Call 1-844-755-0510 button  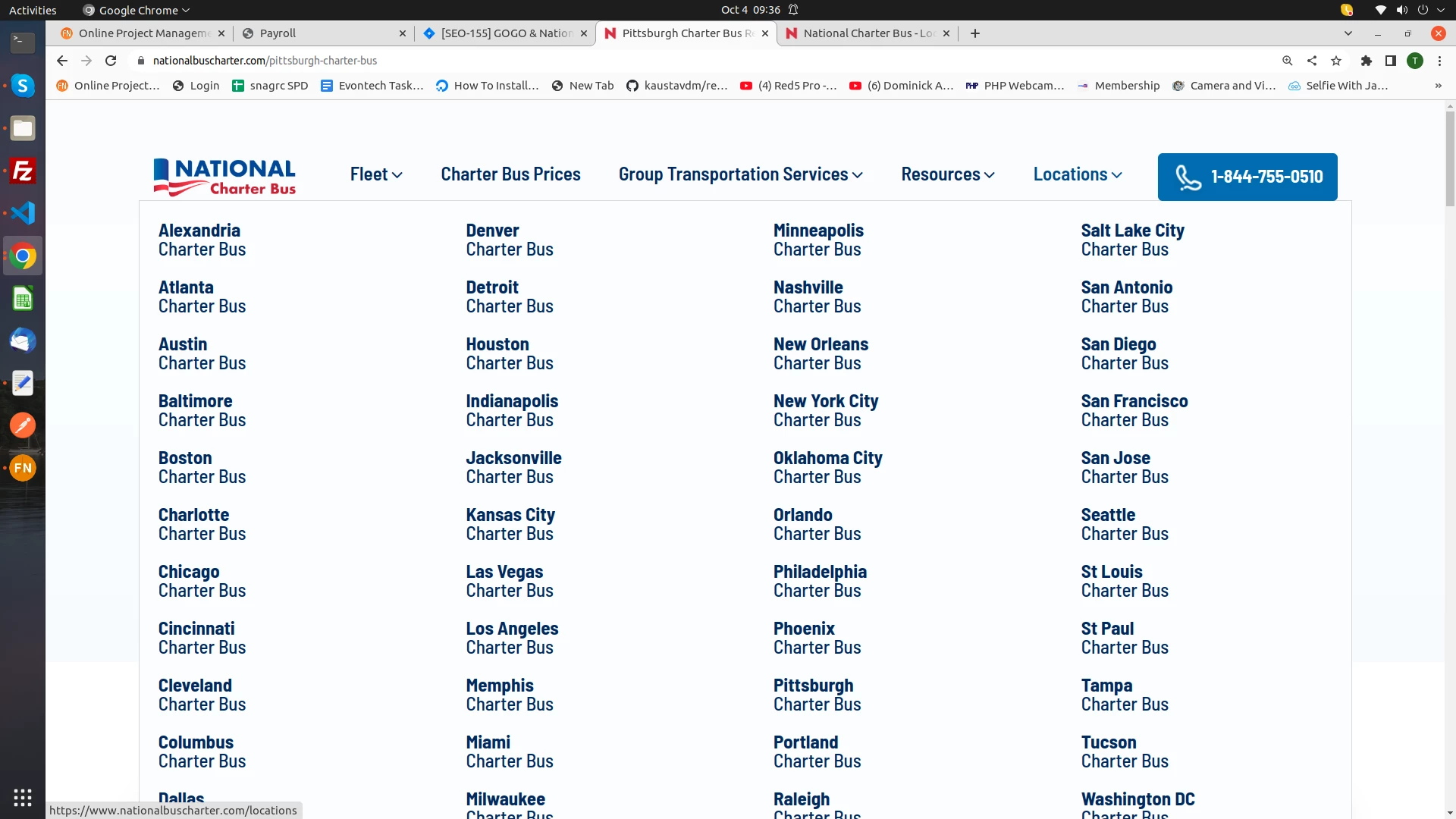coord(1247,177)
